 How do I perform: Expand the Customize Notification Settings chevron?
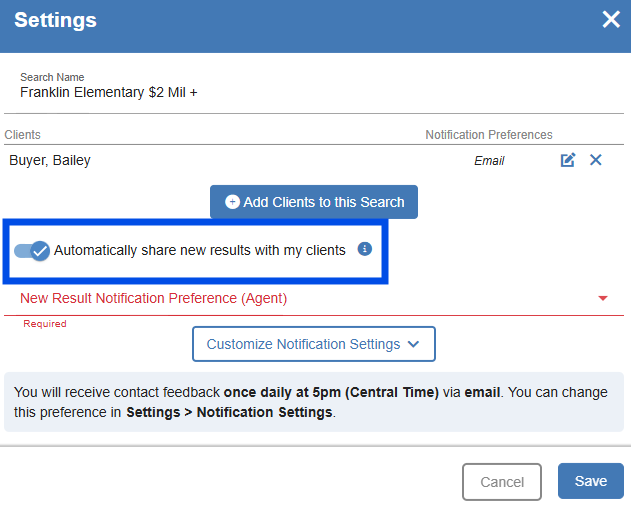[415, 344]
